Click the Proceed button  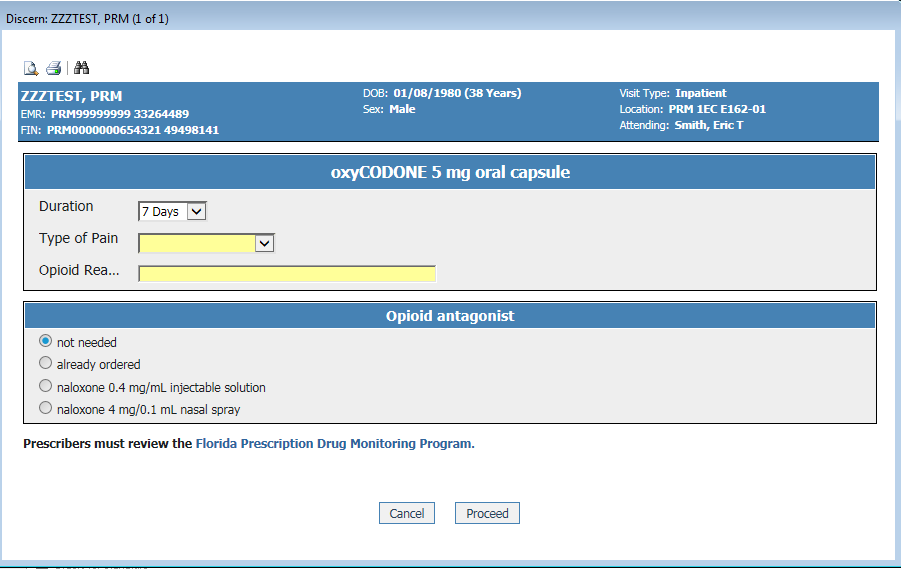pyautogui.click(x=487, y=513)
